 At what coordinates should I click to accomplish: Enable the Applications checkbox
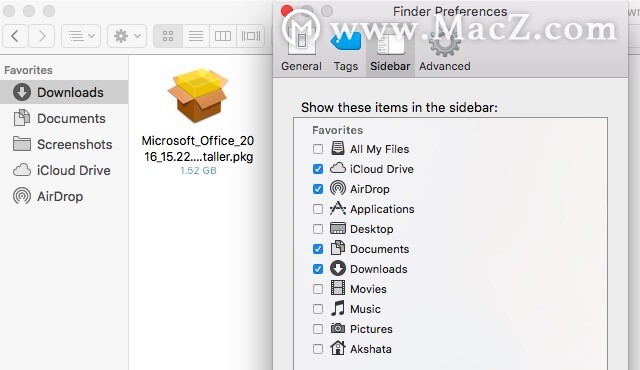pos(318,209)
